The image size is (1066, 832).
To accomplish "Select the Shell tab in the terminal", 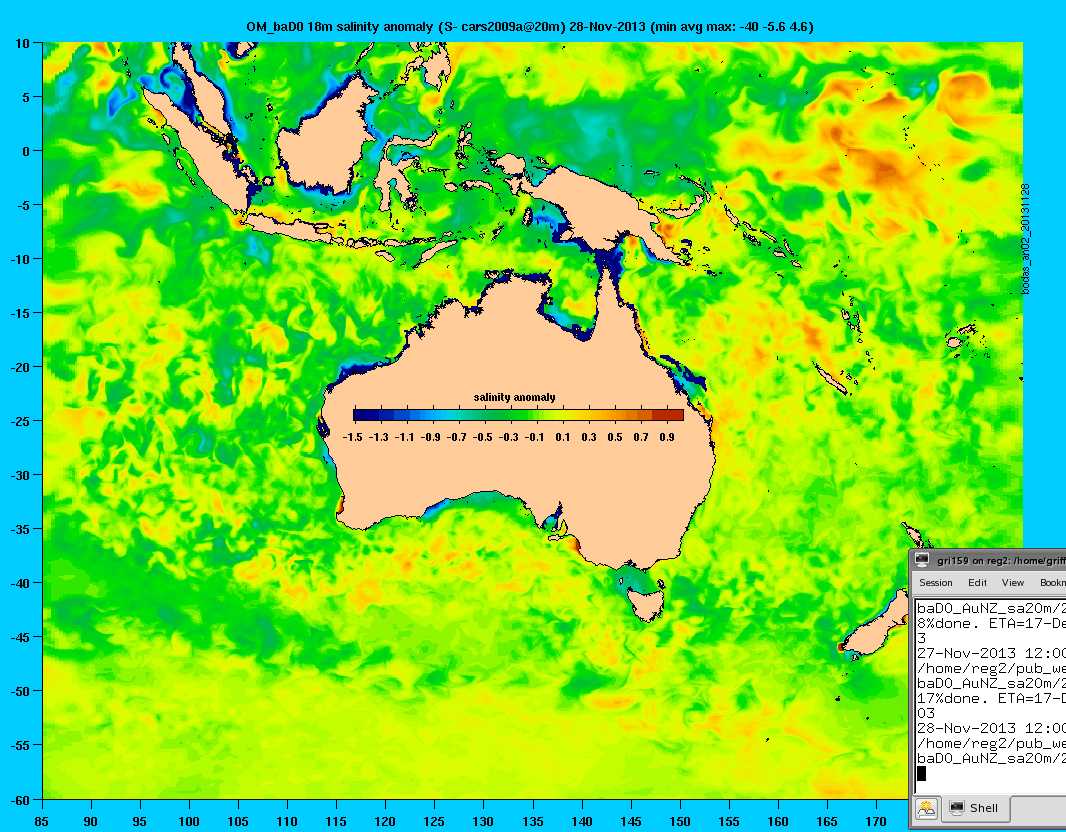I will click(x=975, y=808).
